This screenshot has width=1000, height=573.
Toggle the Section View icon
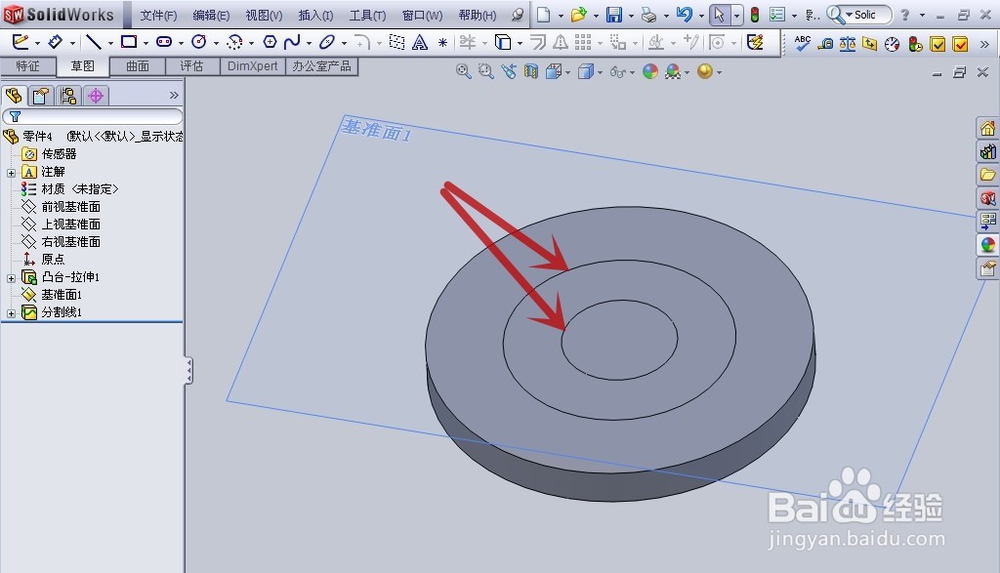point(531,71)
